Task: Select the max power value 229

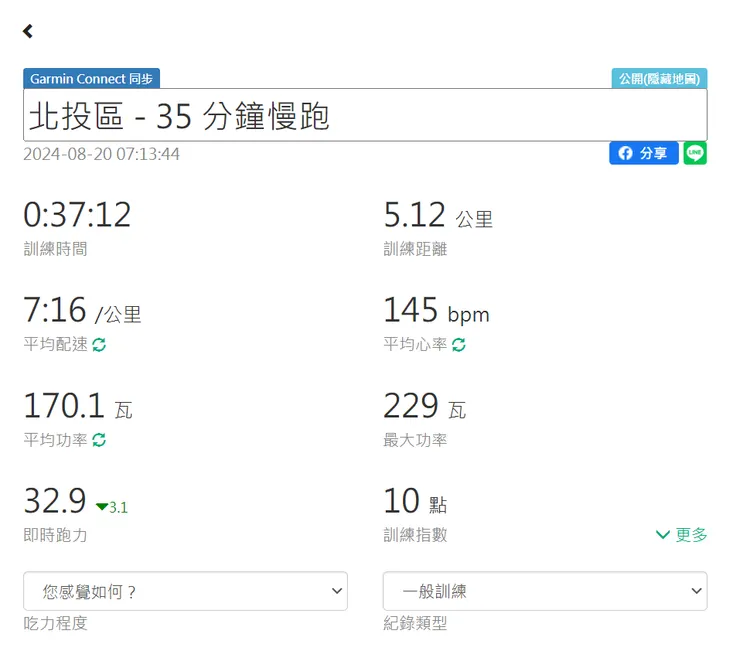Action: [411, 406]
